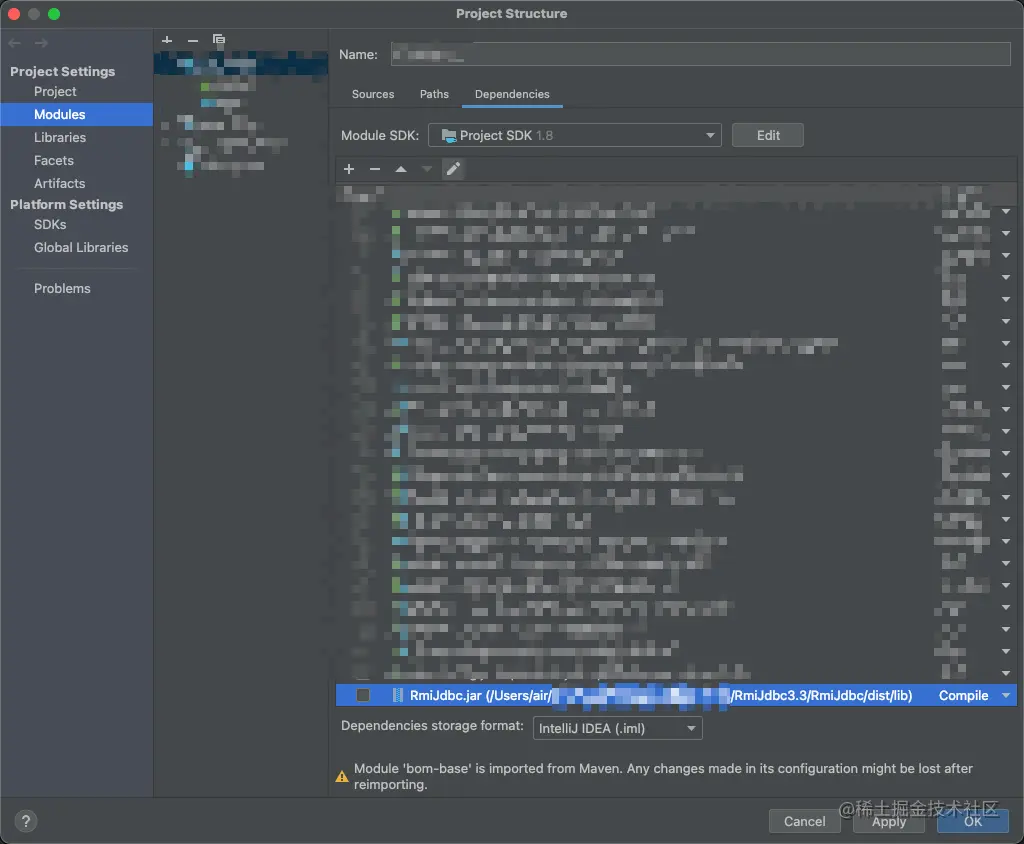
Task: Open Artifacts in the sidebar
Action: (59, 183)
